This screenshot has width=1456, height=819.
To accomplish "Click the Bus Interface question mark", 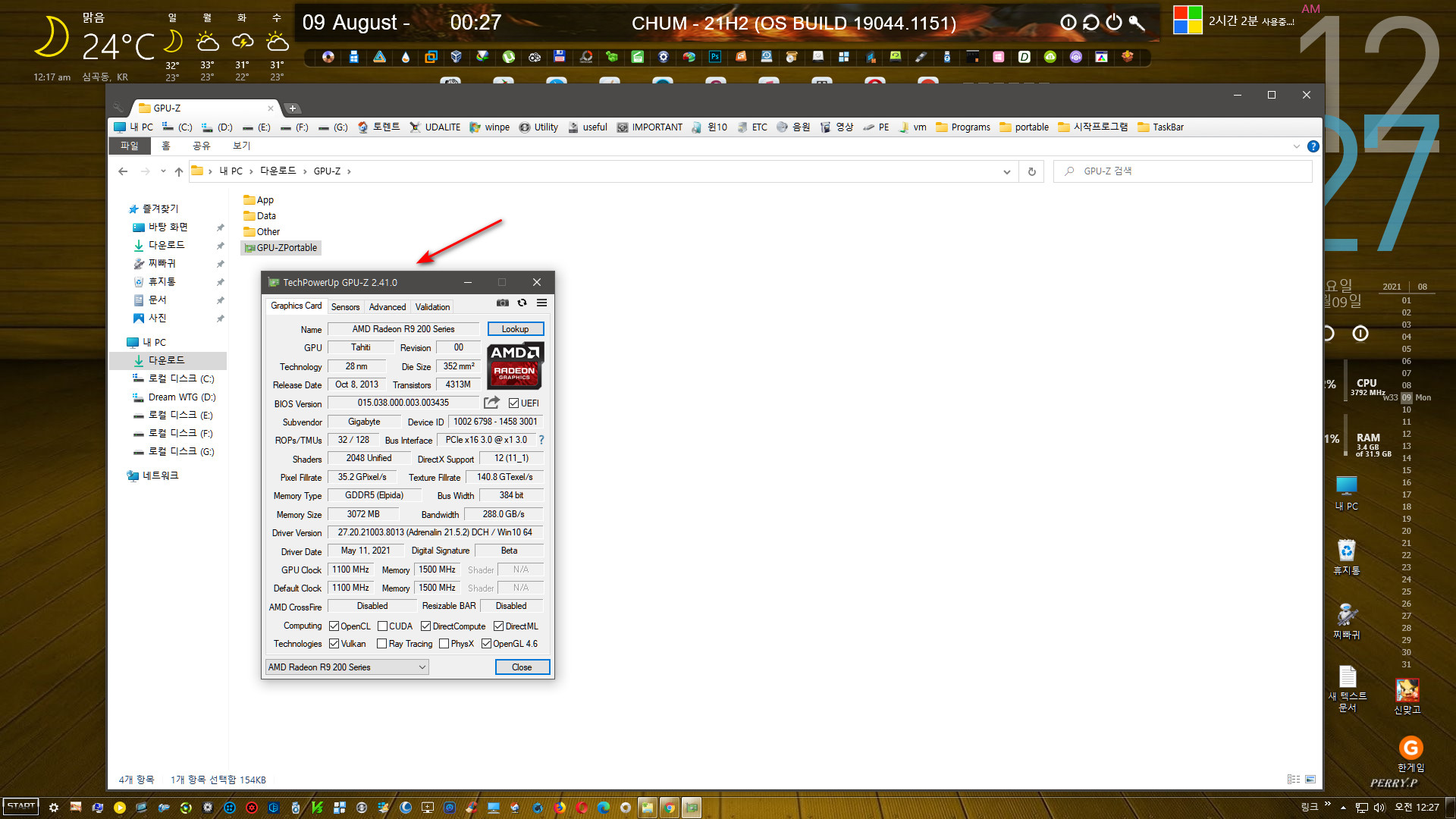I will tap(541, 440).
